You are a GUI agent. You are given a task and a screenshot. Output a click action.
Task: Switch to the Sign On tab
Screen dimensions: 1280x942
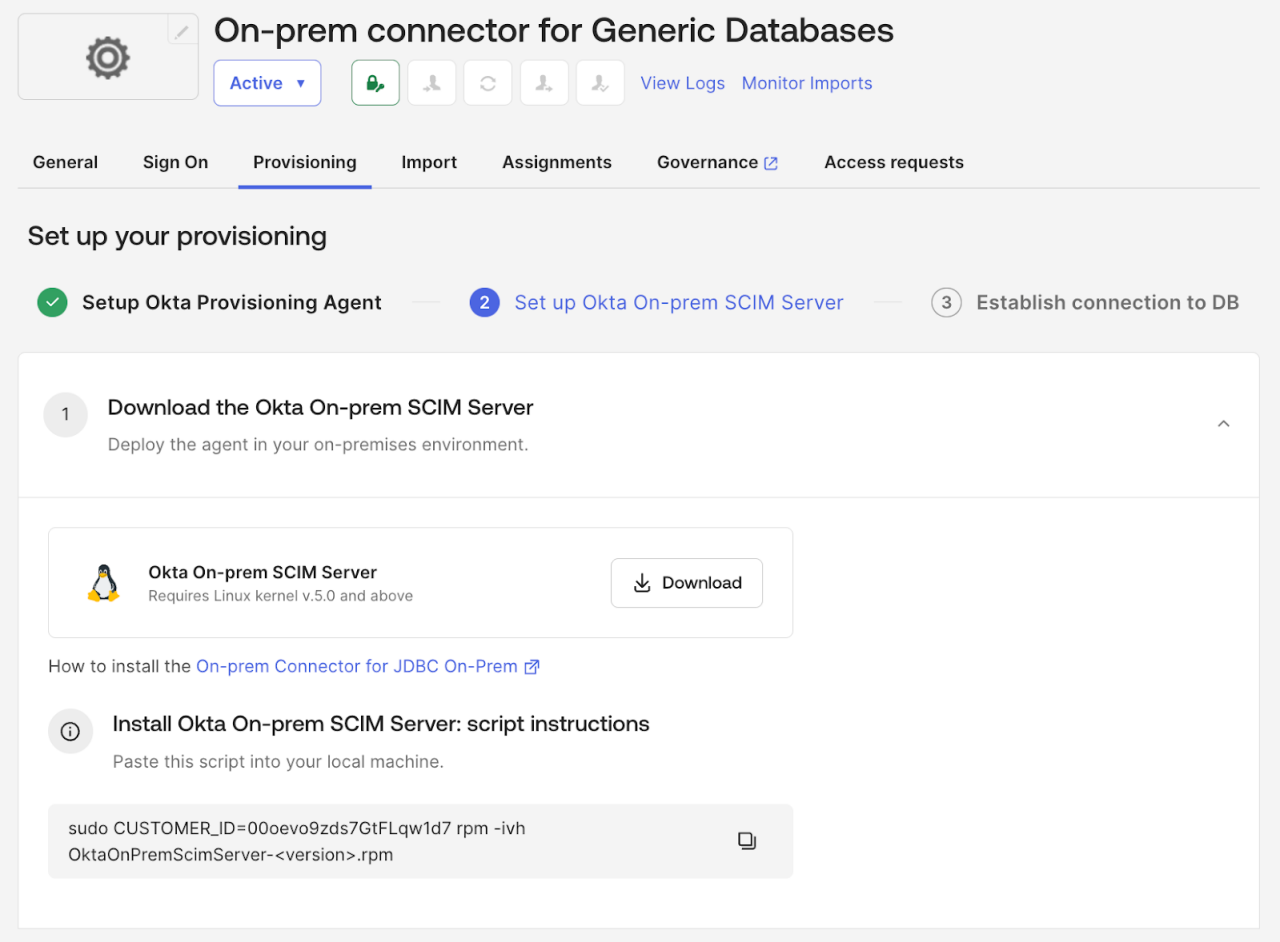point(175,161)
